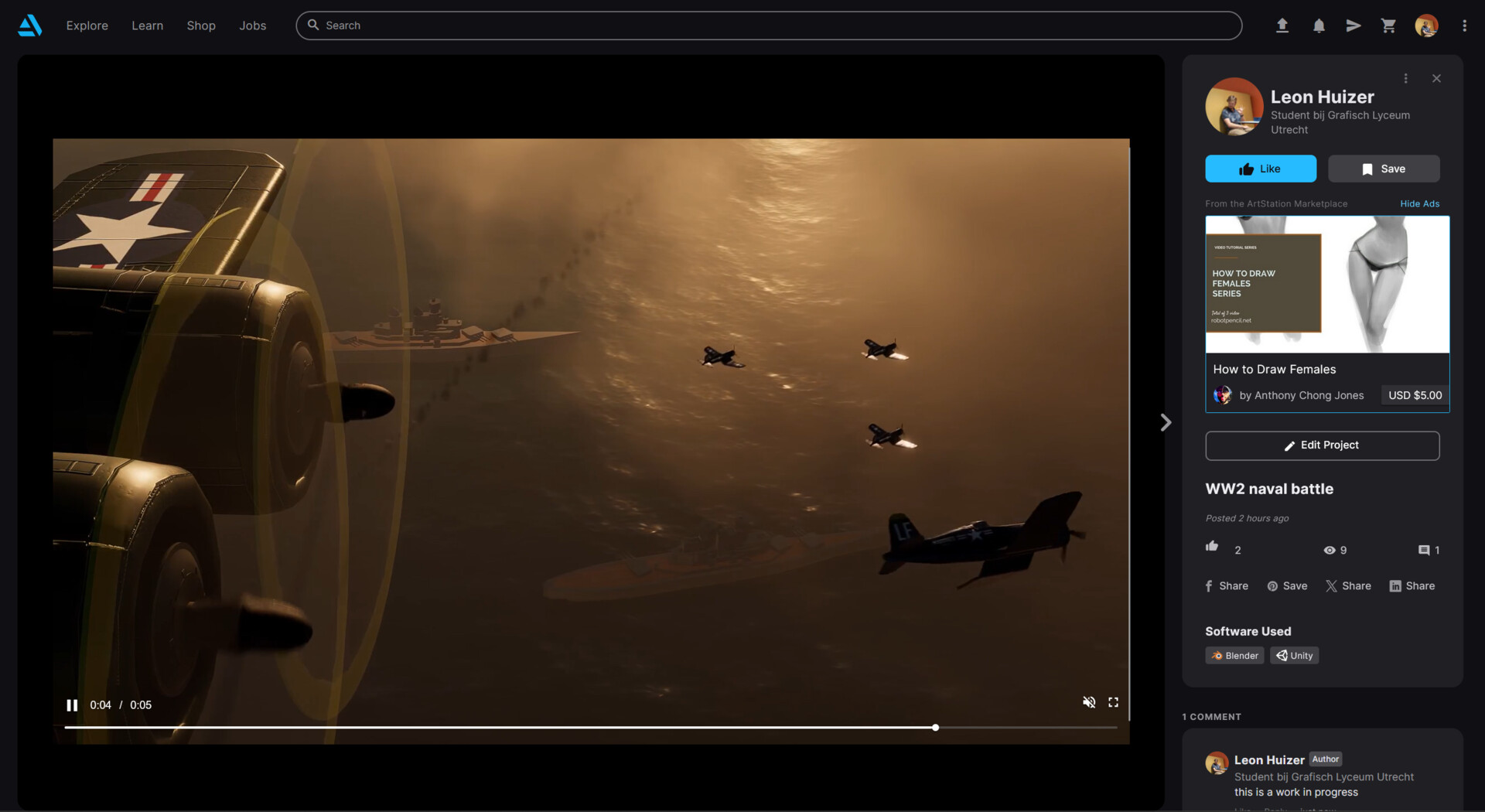Click the ArtStation logo

coord(29,25)
